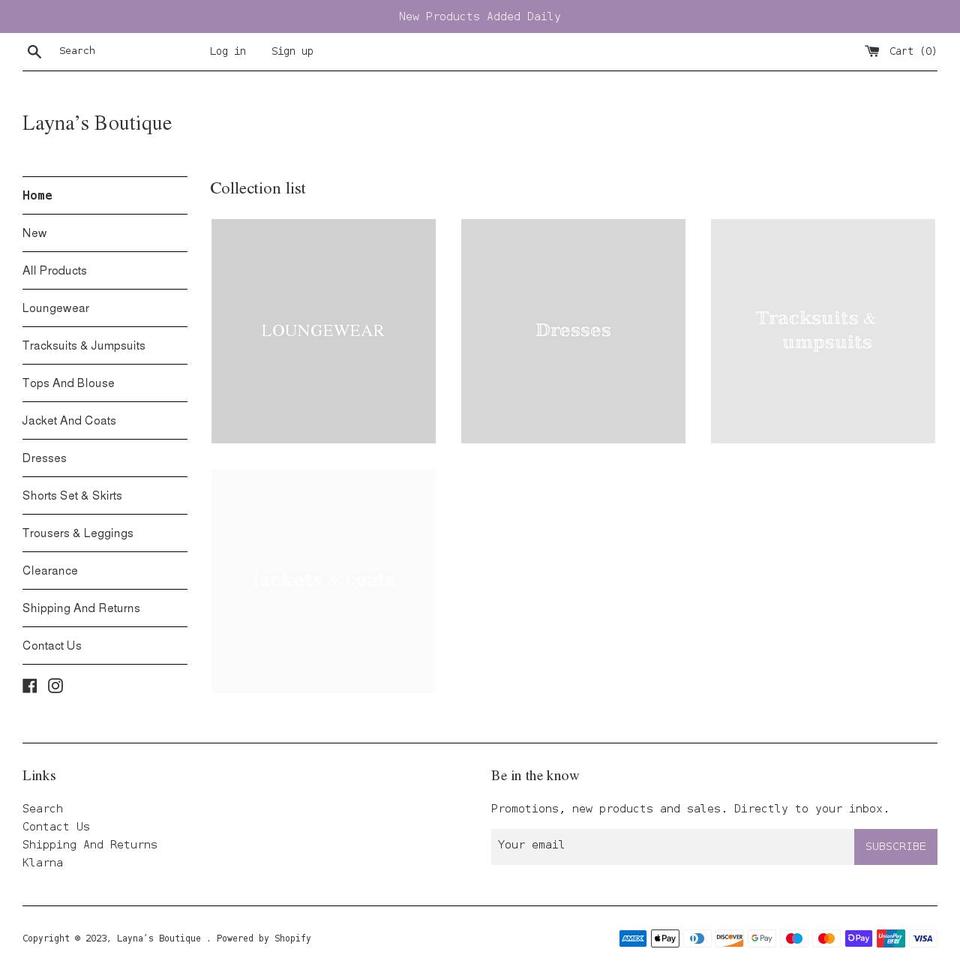The width and height of the screenshot is (960, 970).
Task: Select Home in the sidebar navigation
Action: pyautogui.click(x=36, y=195)
